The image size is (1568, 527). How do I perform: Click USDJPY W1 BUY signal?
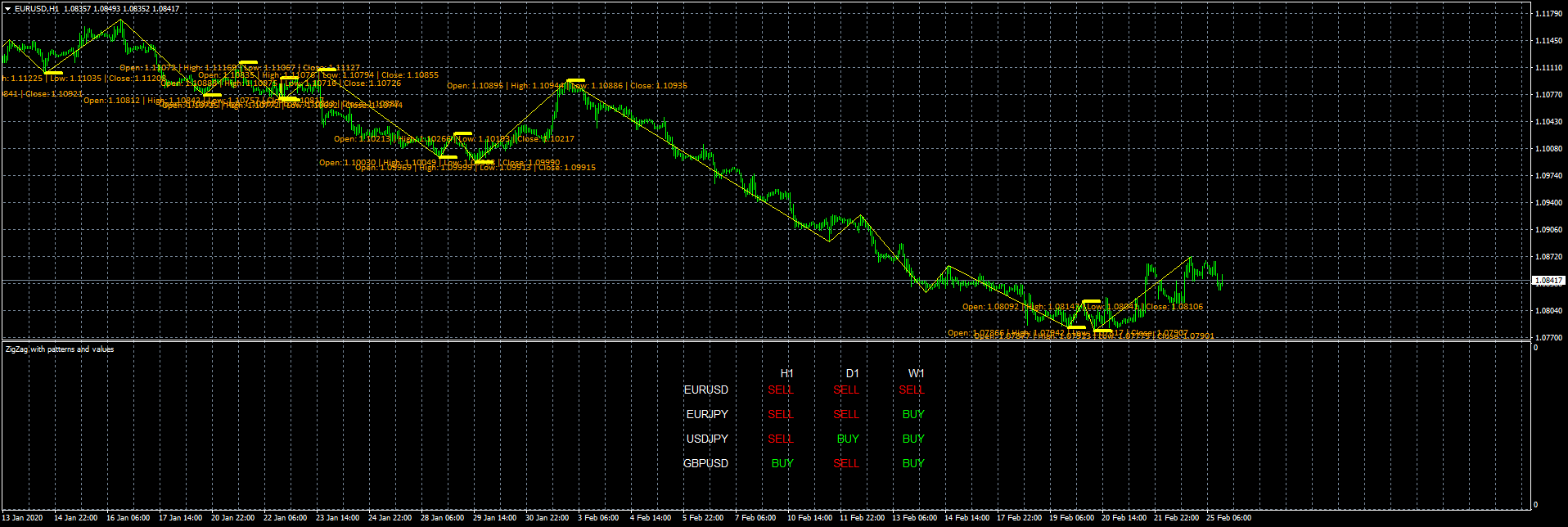(x=913, y=439)
